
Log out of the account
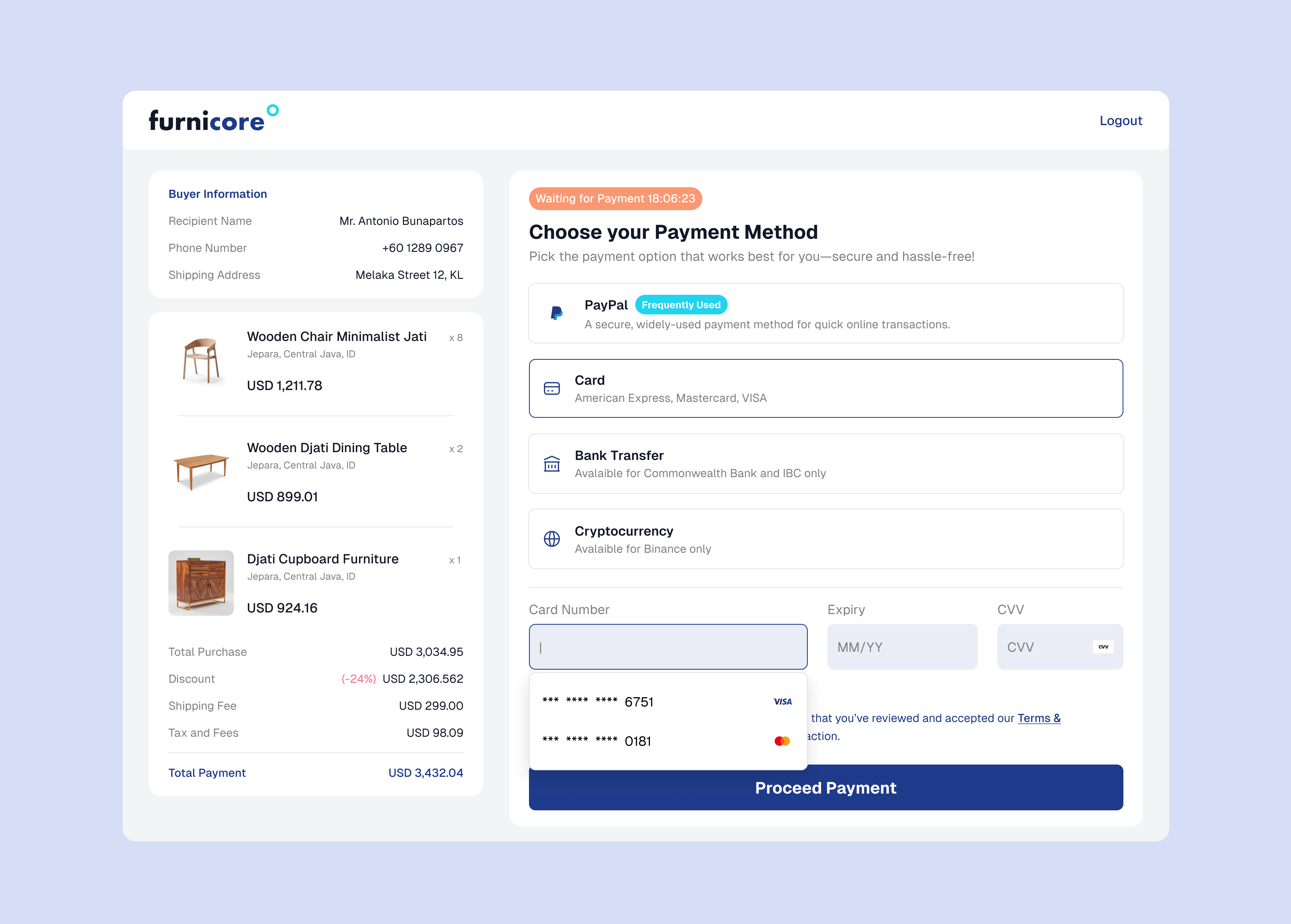(1121, 121)
